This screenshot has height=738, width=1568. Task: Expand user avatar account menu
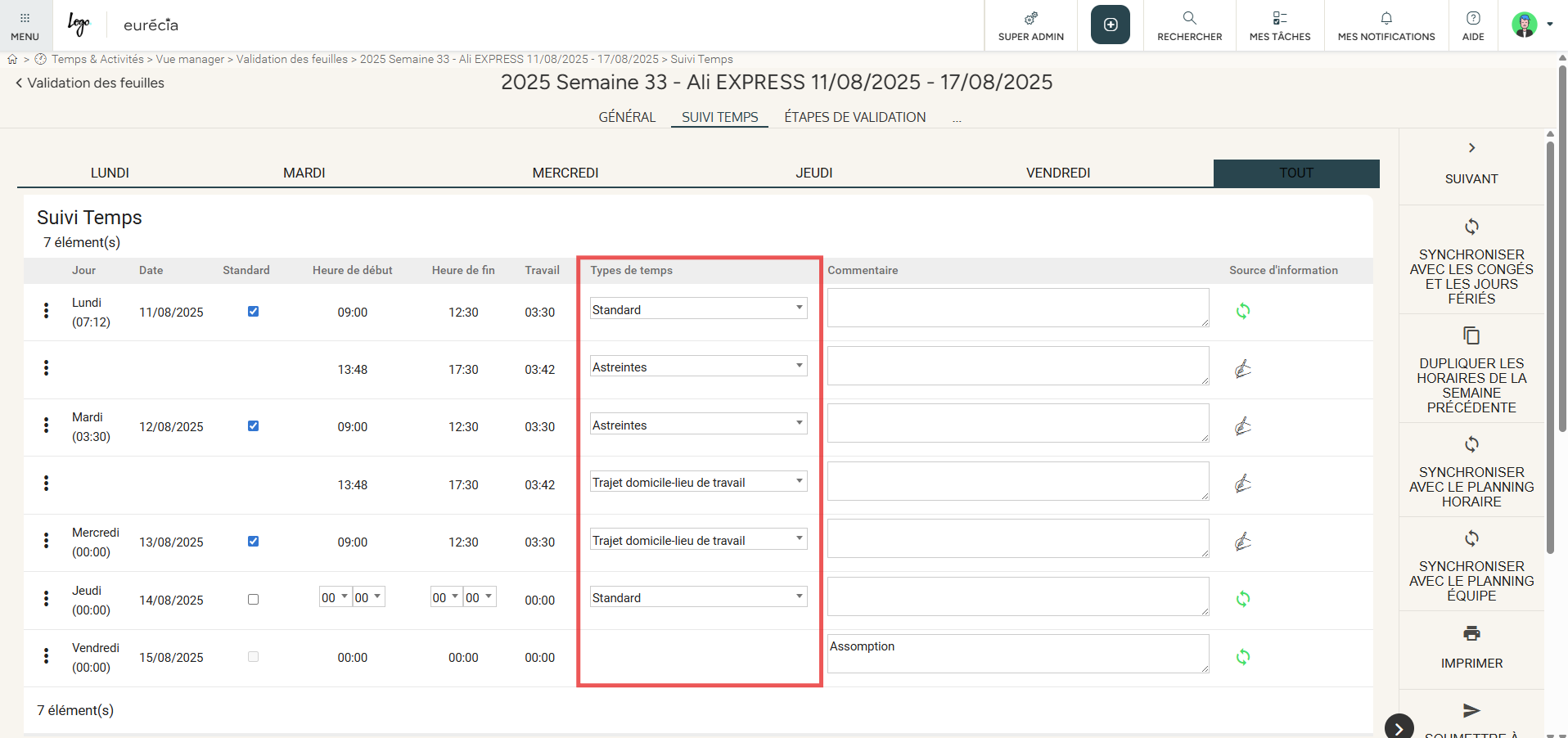click(x=1532, y=25)
